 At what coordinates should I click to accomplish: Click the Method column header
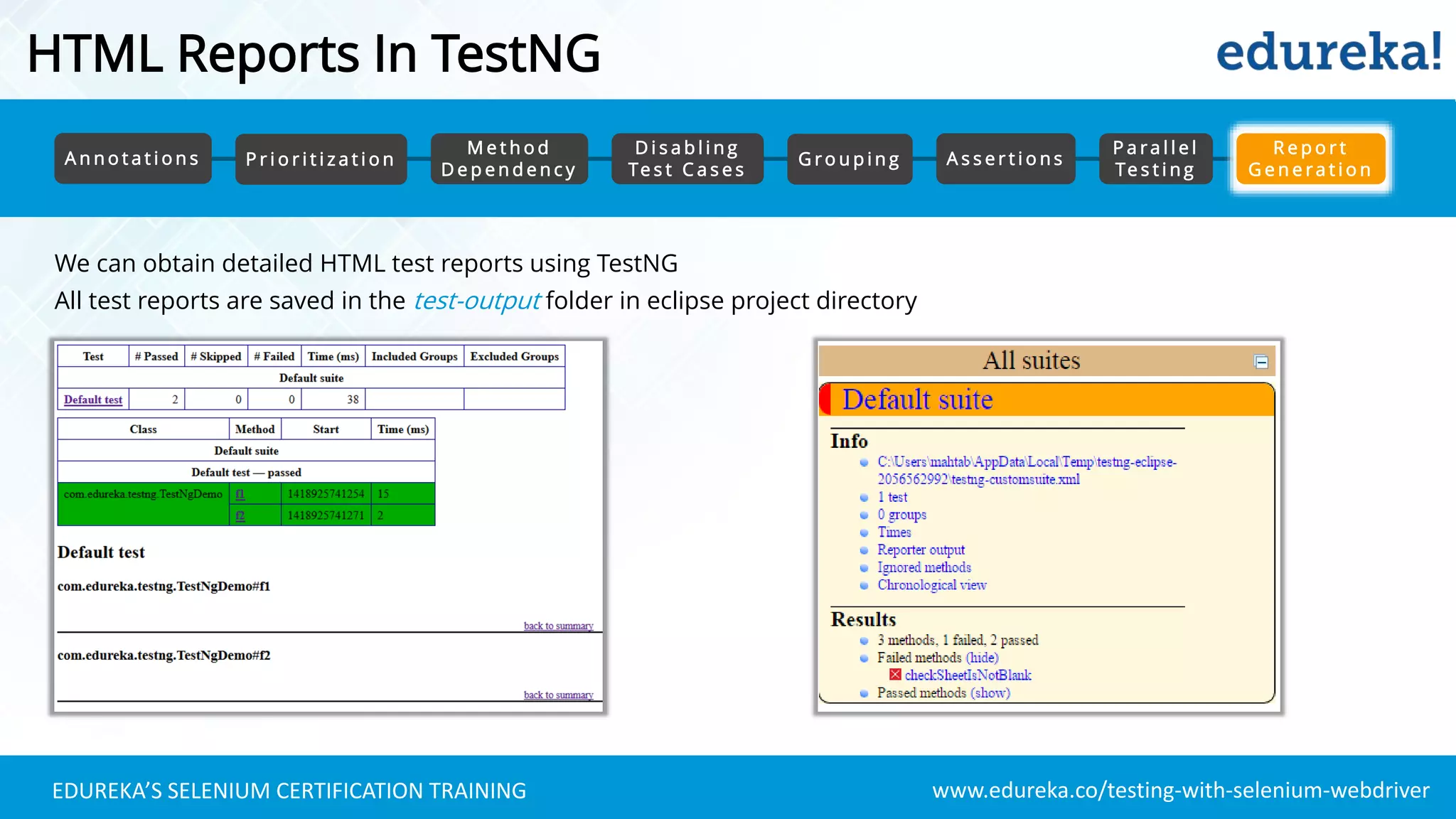pos(255,429)
